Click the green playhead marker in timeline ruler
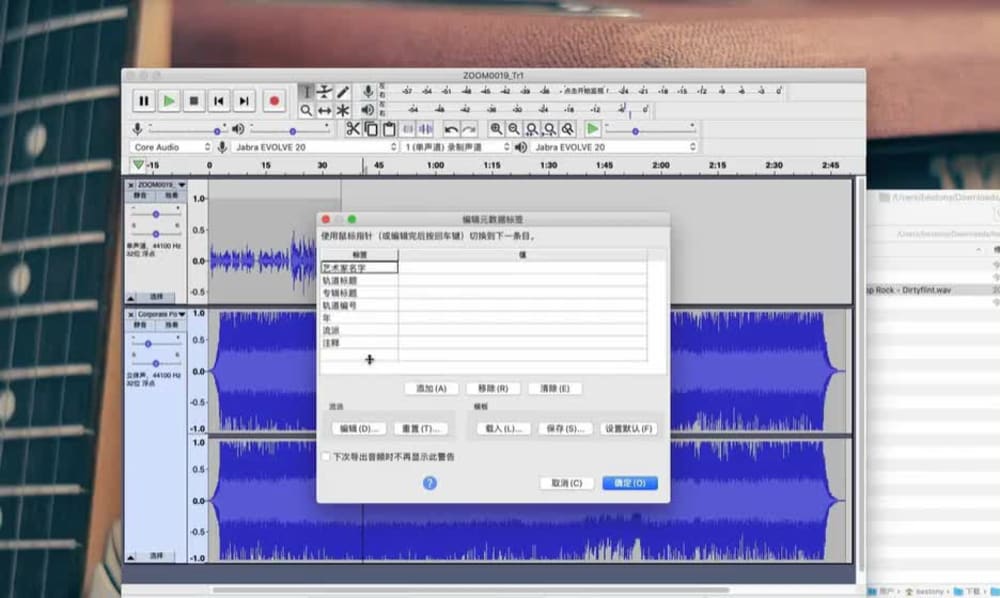This screenshot has width=1000, height=598. [138, 165]
